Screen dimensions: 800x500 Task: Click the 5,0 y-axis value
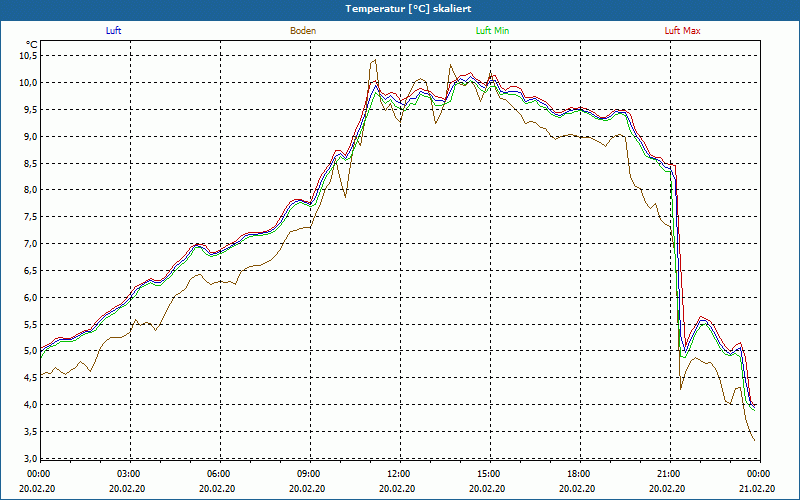click(x=30, y=351)
